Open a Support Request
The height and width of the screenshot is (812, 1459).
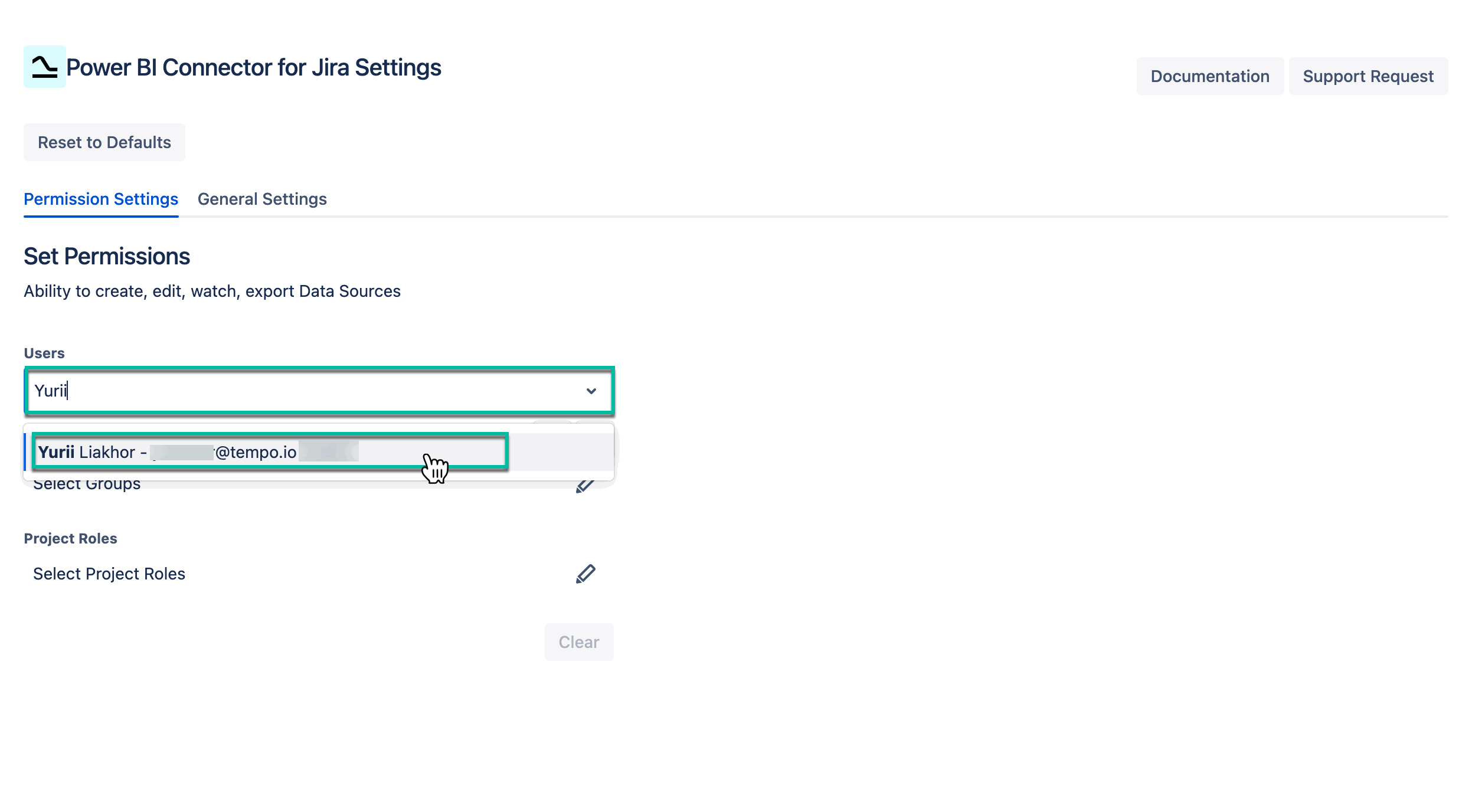pyautogui.click(x=1368, y=76)
